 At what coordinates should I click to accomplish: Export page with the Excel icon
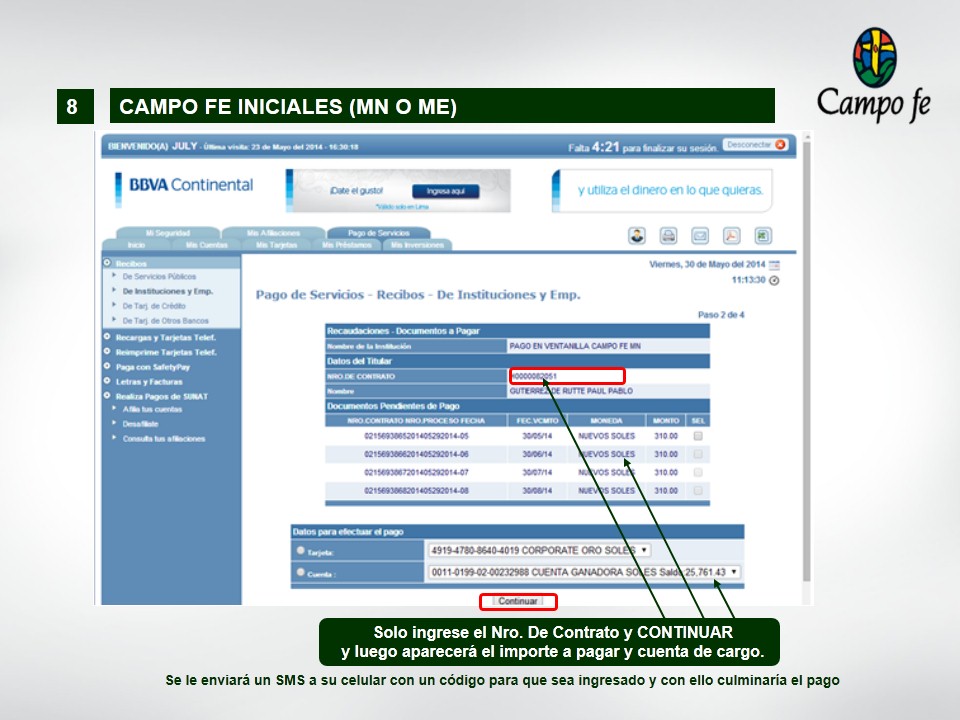763,236
